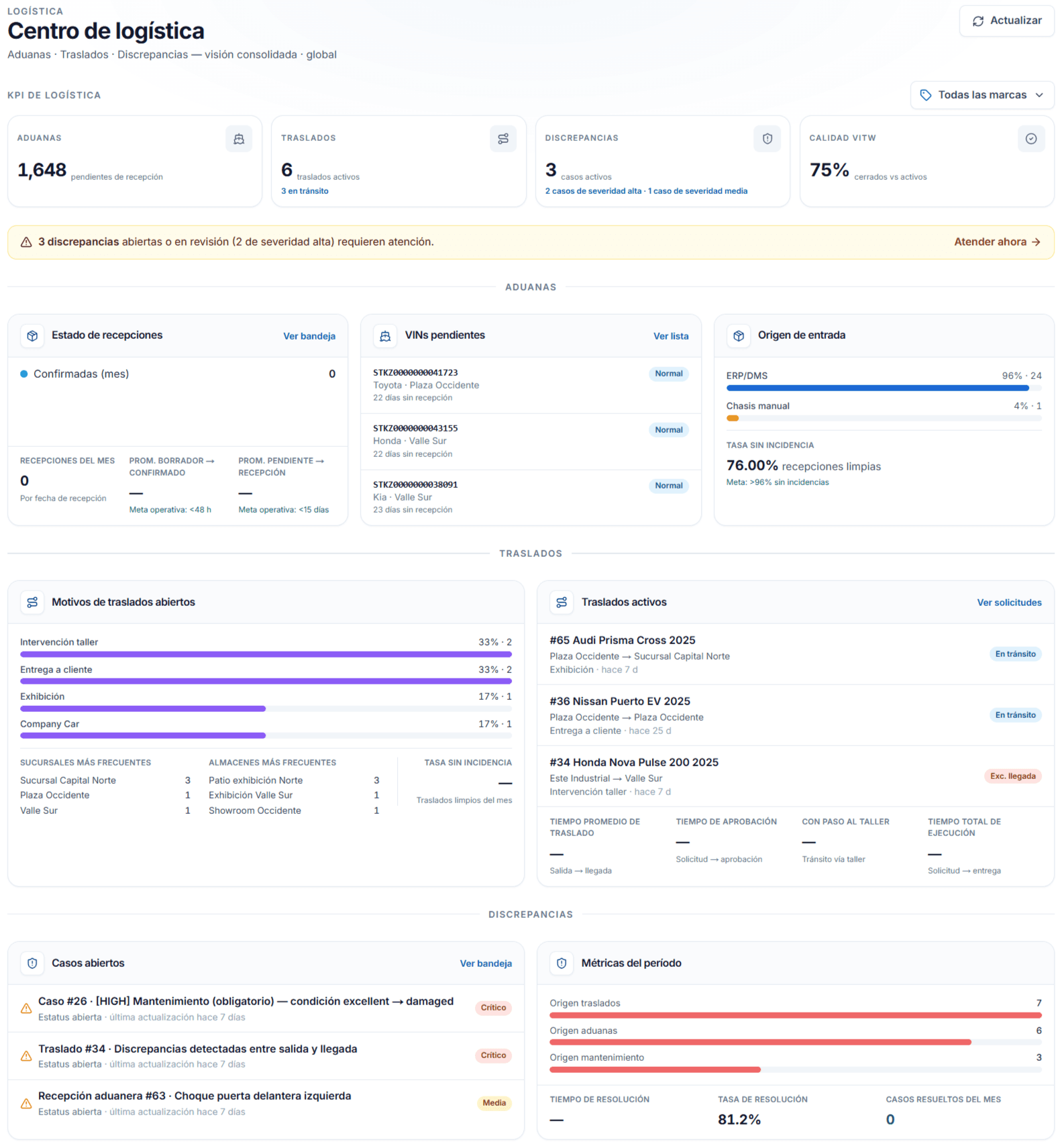Screen dimensions: 1064x1146
Task: Click the Origen traslados bar
Action: (796, 1015)
